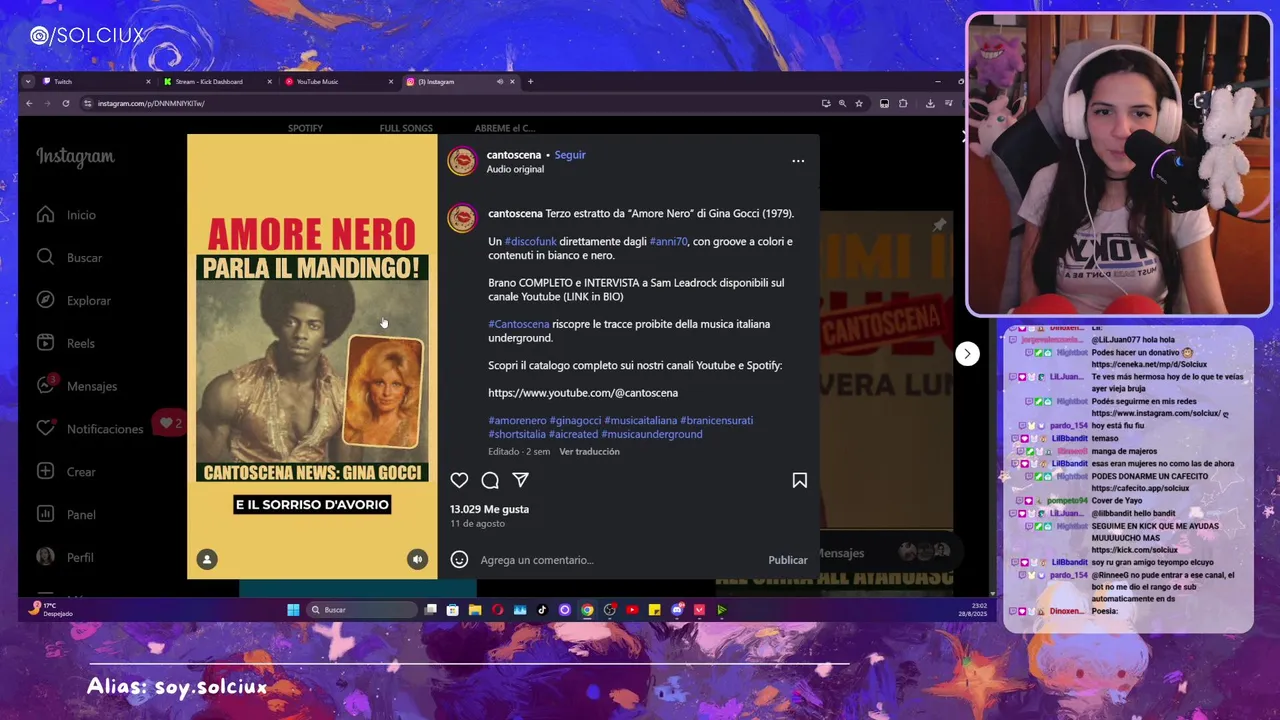Share the post with the paper plane icon
The width and height of the screenshot is (1280, 720).
click(x=520, y=481)
